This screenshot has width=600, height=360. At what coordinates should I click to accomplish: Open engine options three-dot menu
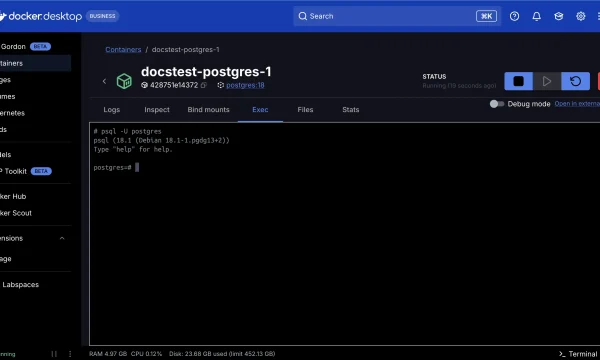(x=70, y=354)
